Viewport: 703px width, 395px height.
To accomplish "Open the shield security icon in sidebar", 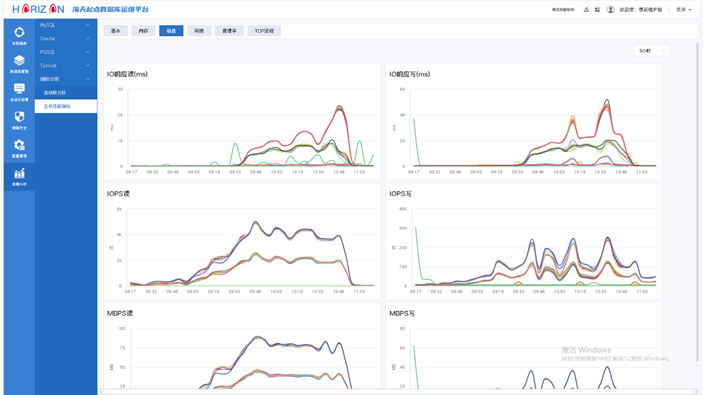I will pos(19,117).
